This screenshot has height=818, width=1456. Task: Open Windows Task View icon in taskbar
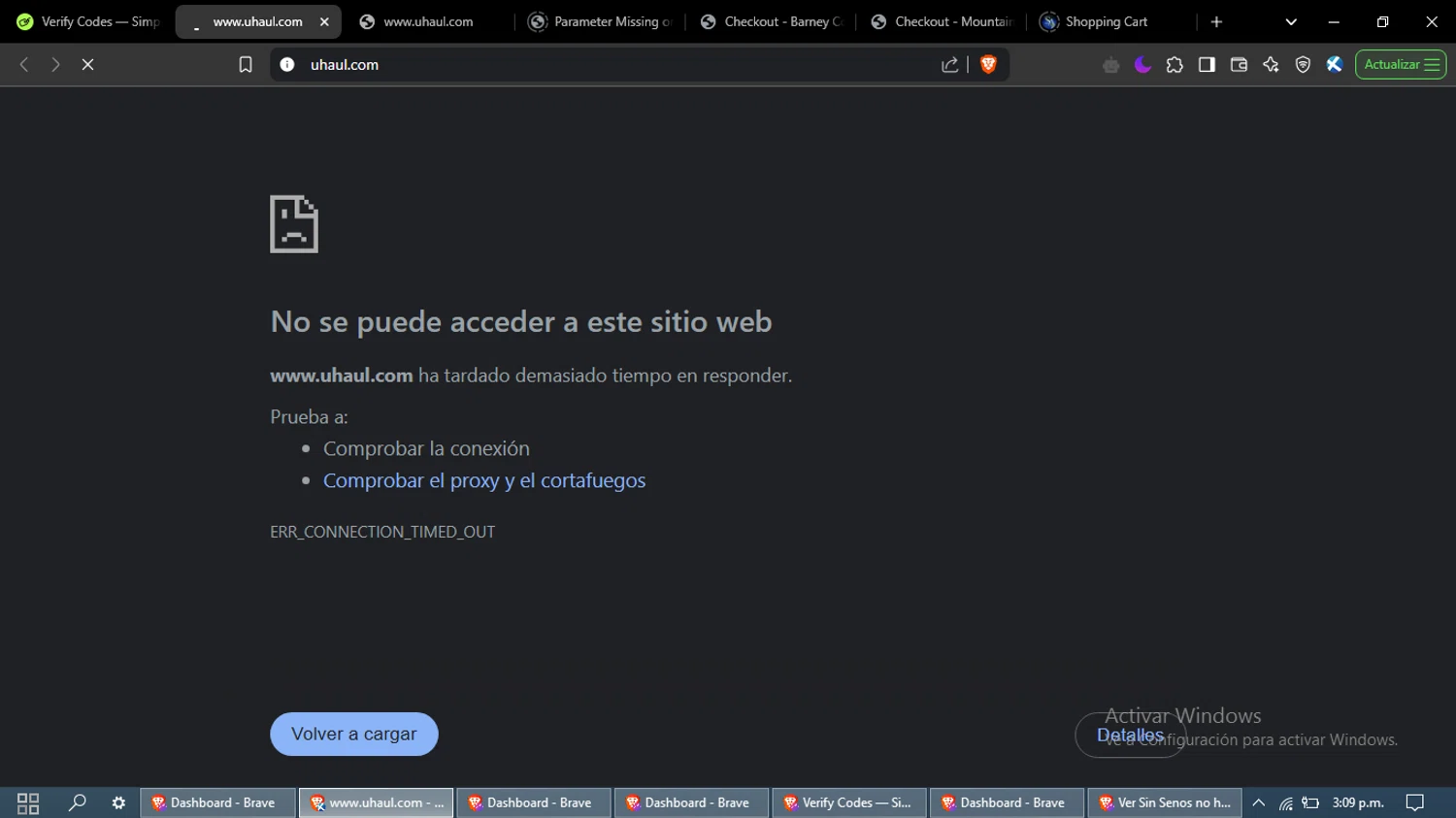pyautogui.click(x=28, y=802)
